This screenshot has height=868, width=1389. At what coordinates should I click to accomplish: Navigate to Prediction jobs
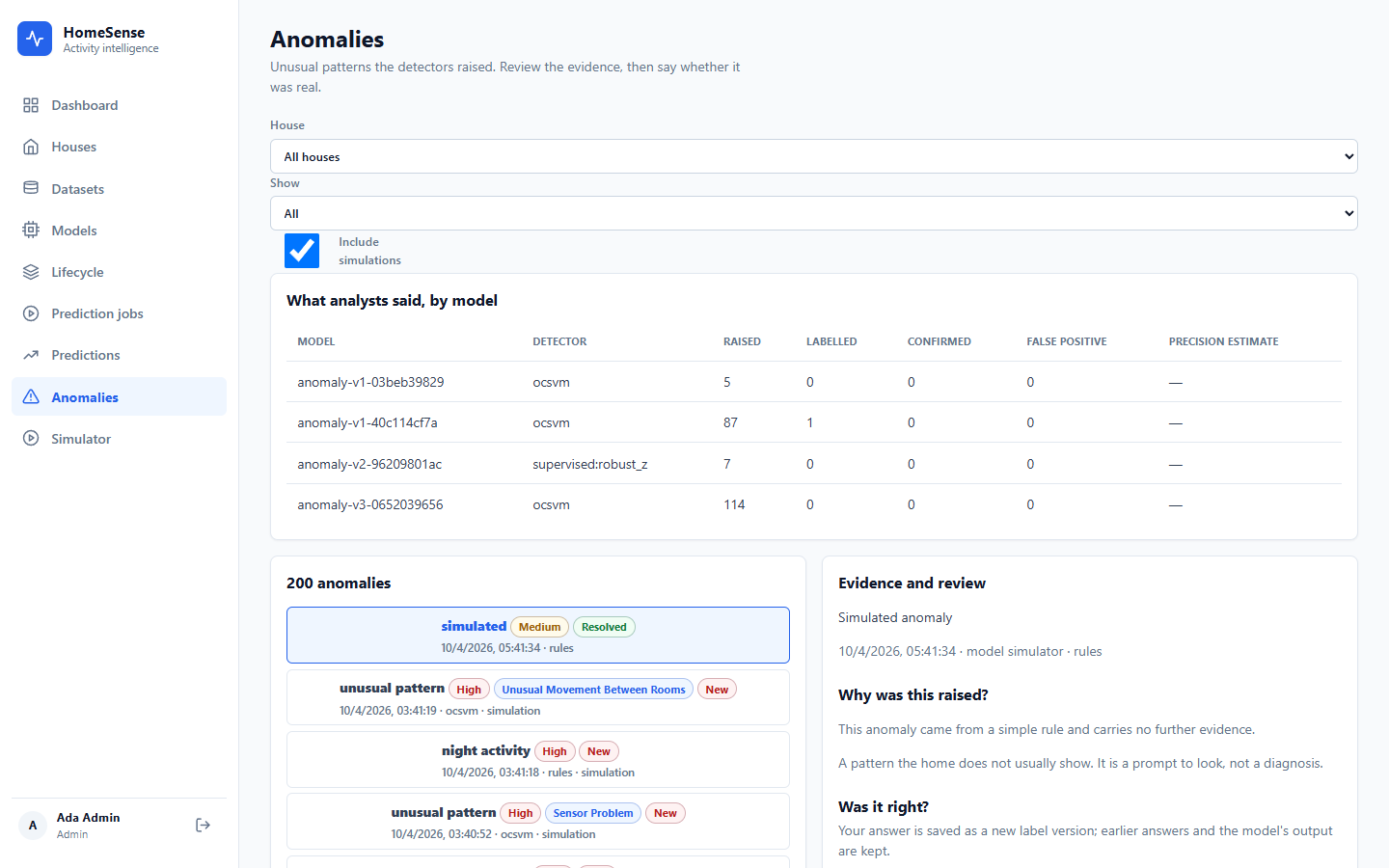[119, 313]
